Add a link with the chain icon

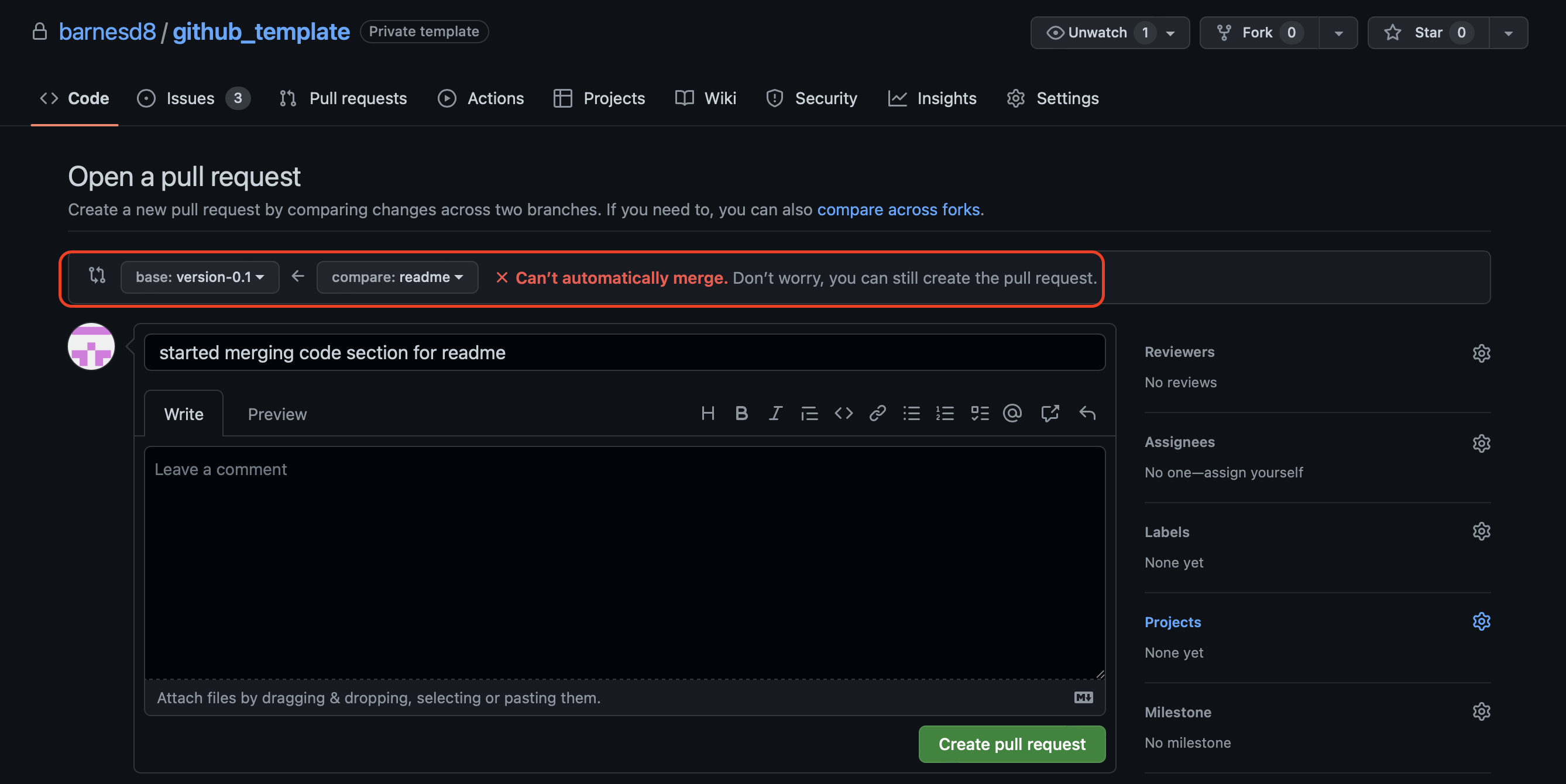click(877, 413)
